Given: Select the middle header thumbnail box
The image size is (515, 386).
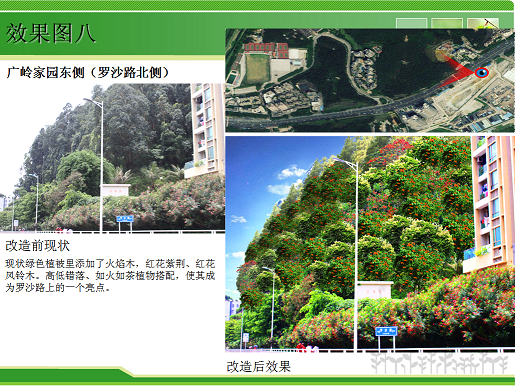Looking at the screenshot, I should [447, 23].
